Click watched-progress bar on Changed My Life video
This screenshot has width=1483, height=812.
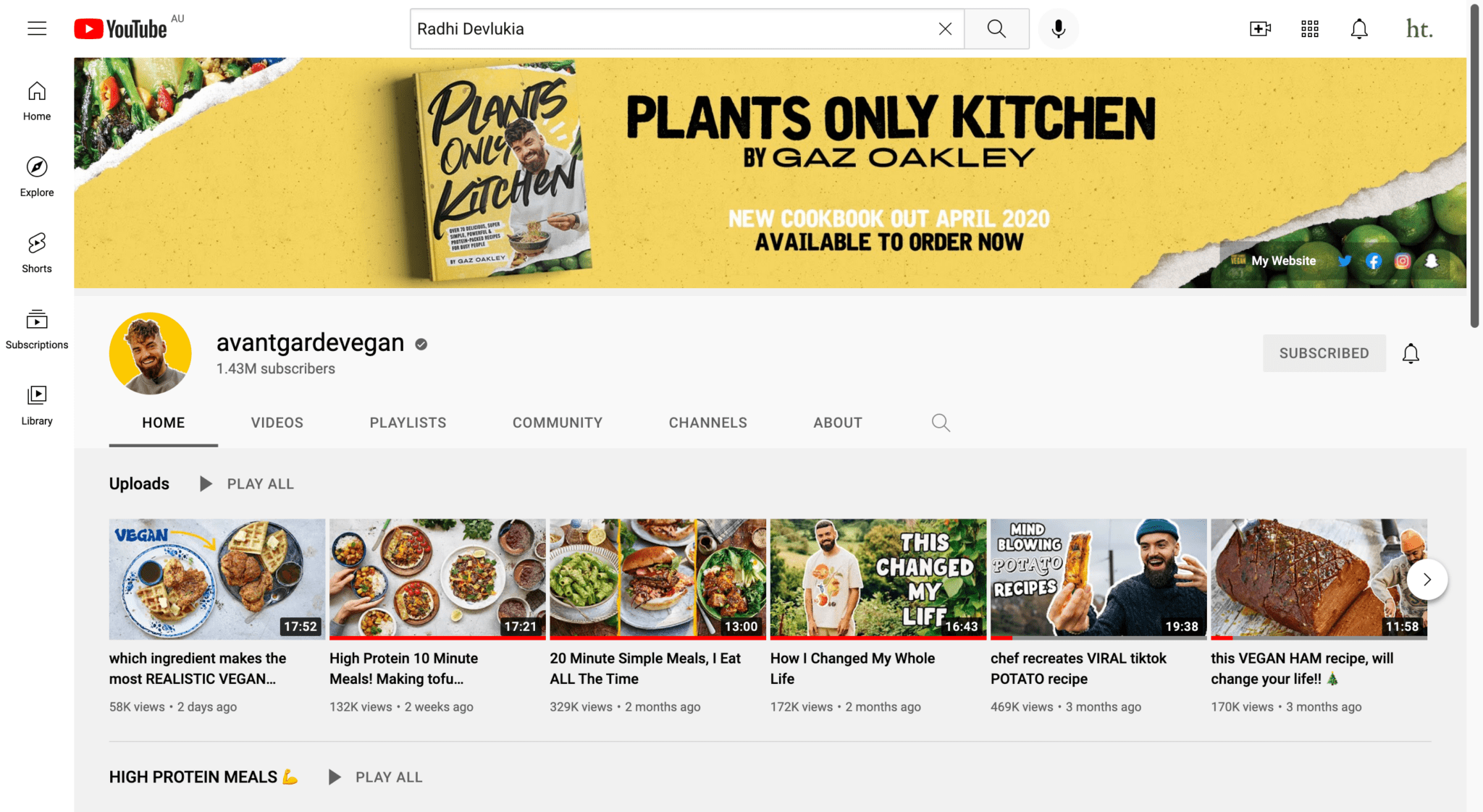click(878, 638)
